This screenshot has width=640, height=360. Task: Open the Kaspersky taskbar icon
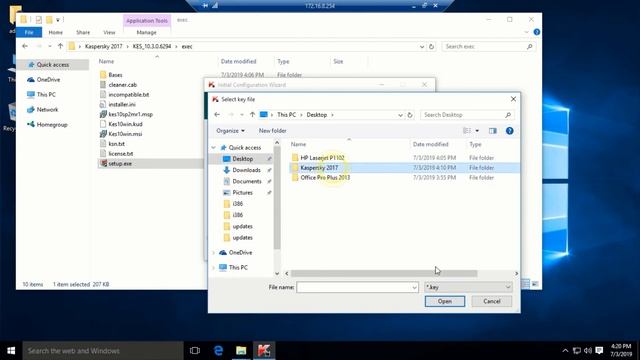click(x=264, y=351)
